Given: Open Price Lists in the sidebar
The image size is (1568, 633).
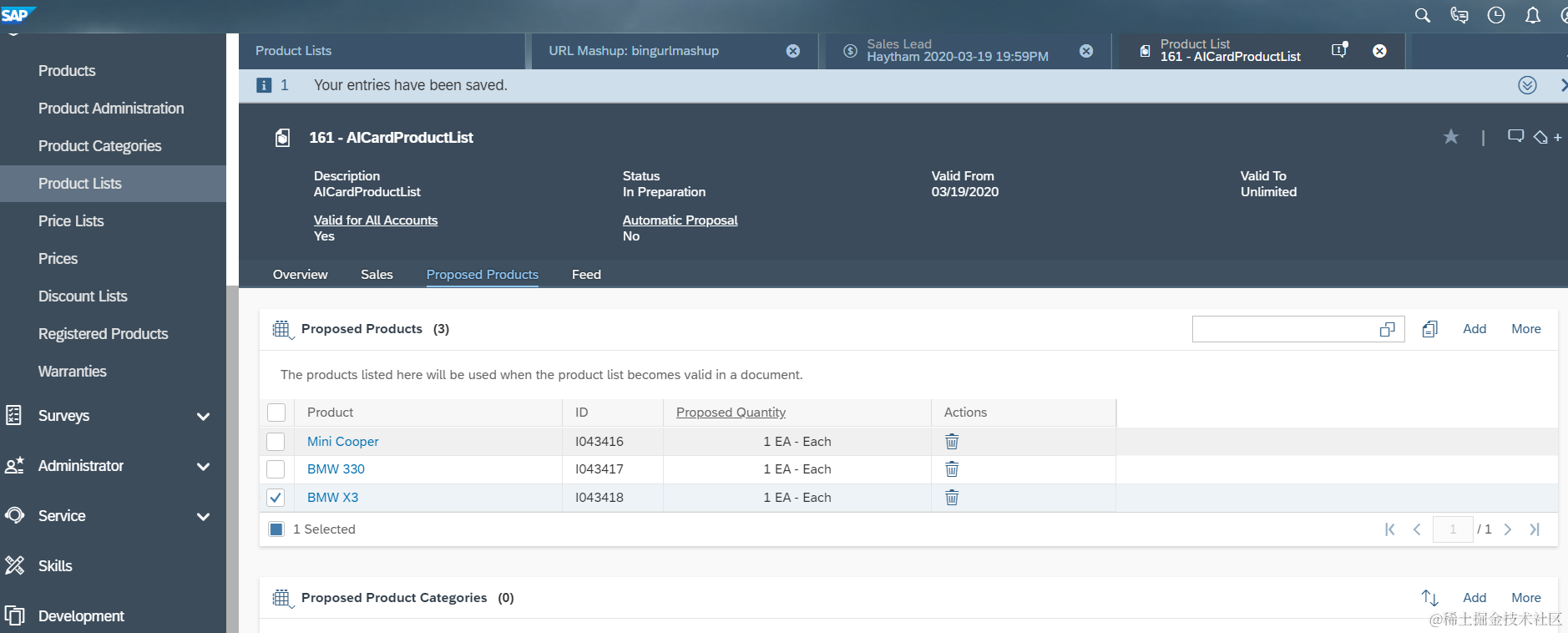Looking at the screenshot, I should point(71,221).
